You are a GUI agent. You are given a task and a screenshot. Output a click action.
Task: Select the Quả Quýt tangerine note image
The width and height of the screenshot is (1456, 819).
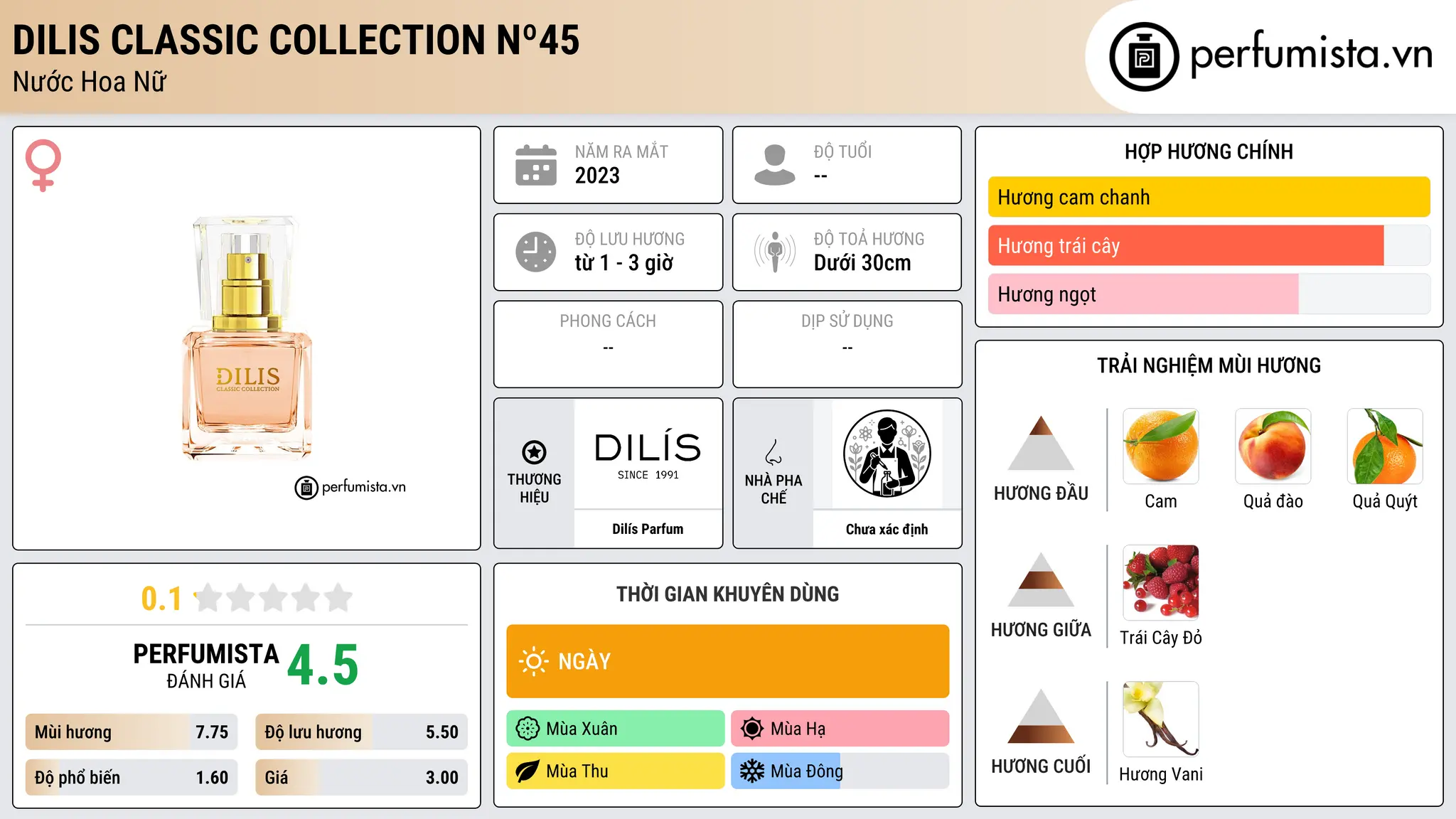[x=1385, y=446]
